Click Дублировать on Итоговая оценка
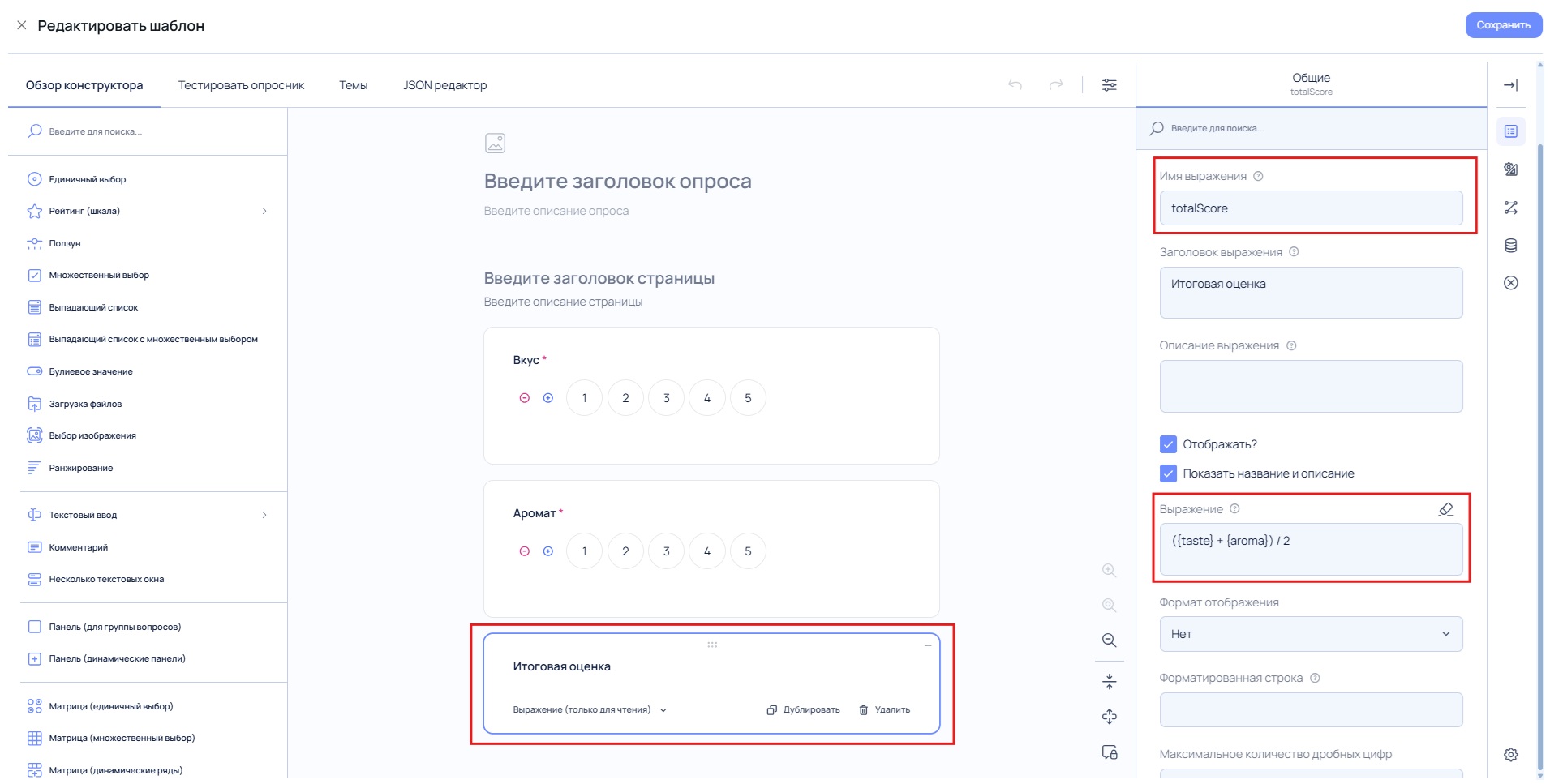Screen dimensions: 1550x784 click(x=803, y=710)
